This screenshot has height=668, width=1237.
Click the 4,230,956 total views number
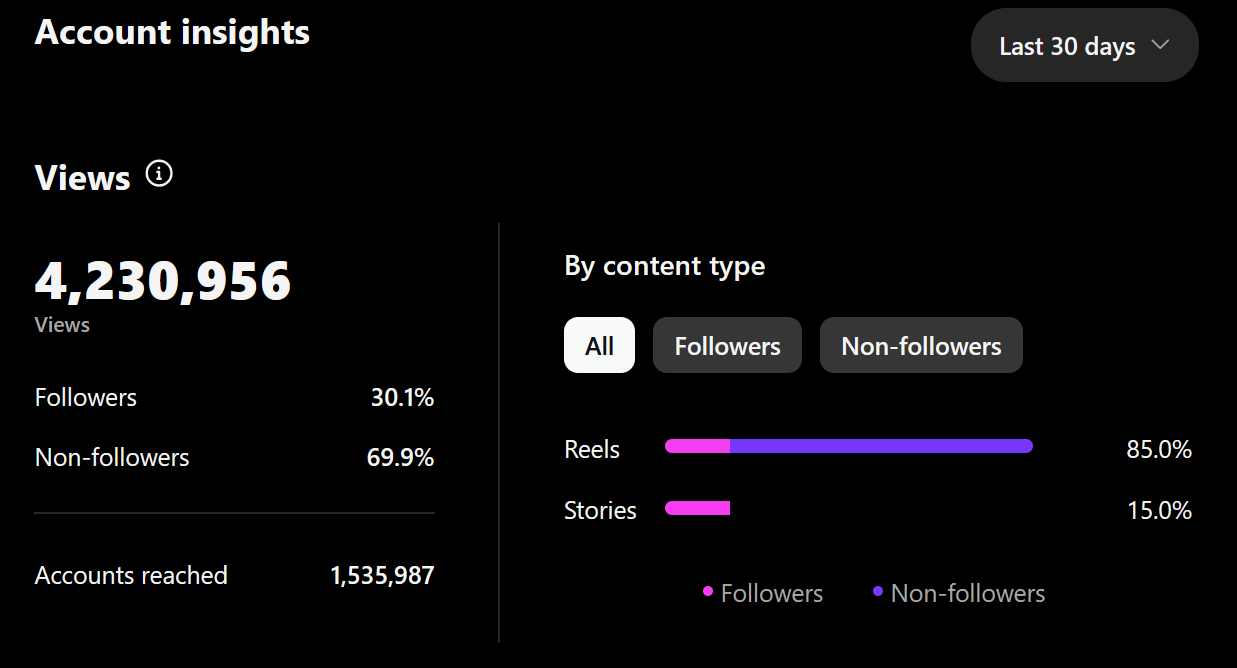163,282
